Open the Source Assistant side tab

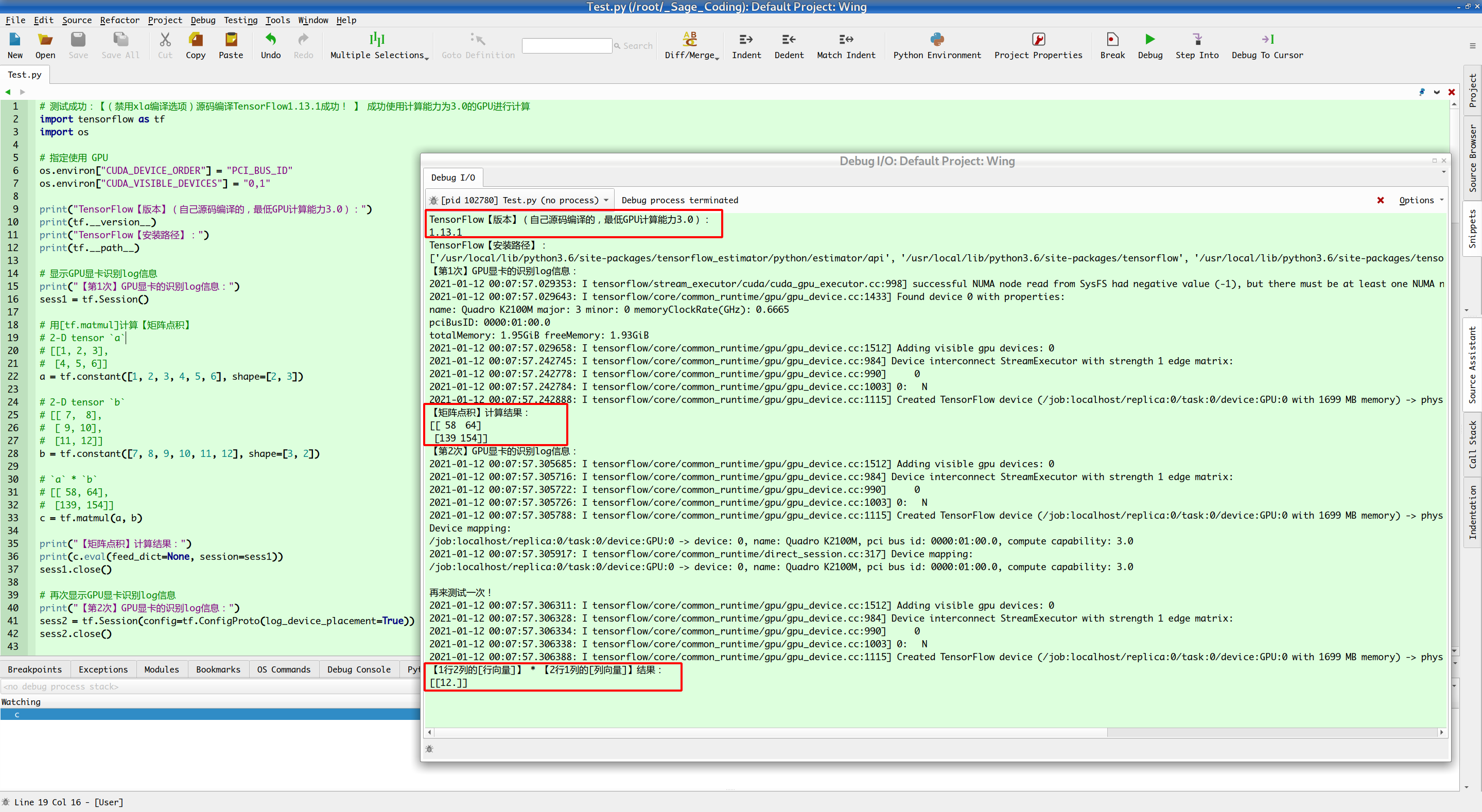click(x=1472, y=365)
